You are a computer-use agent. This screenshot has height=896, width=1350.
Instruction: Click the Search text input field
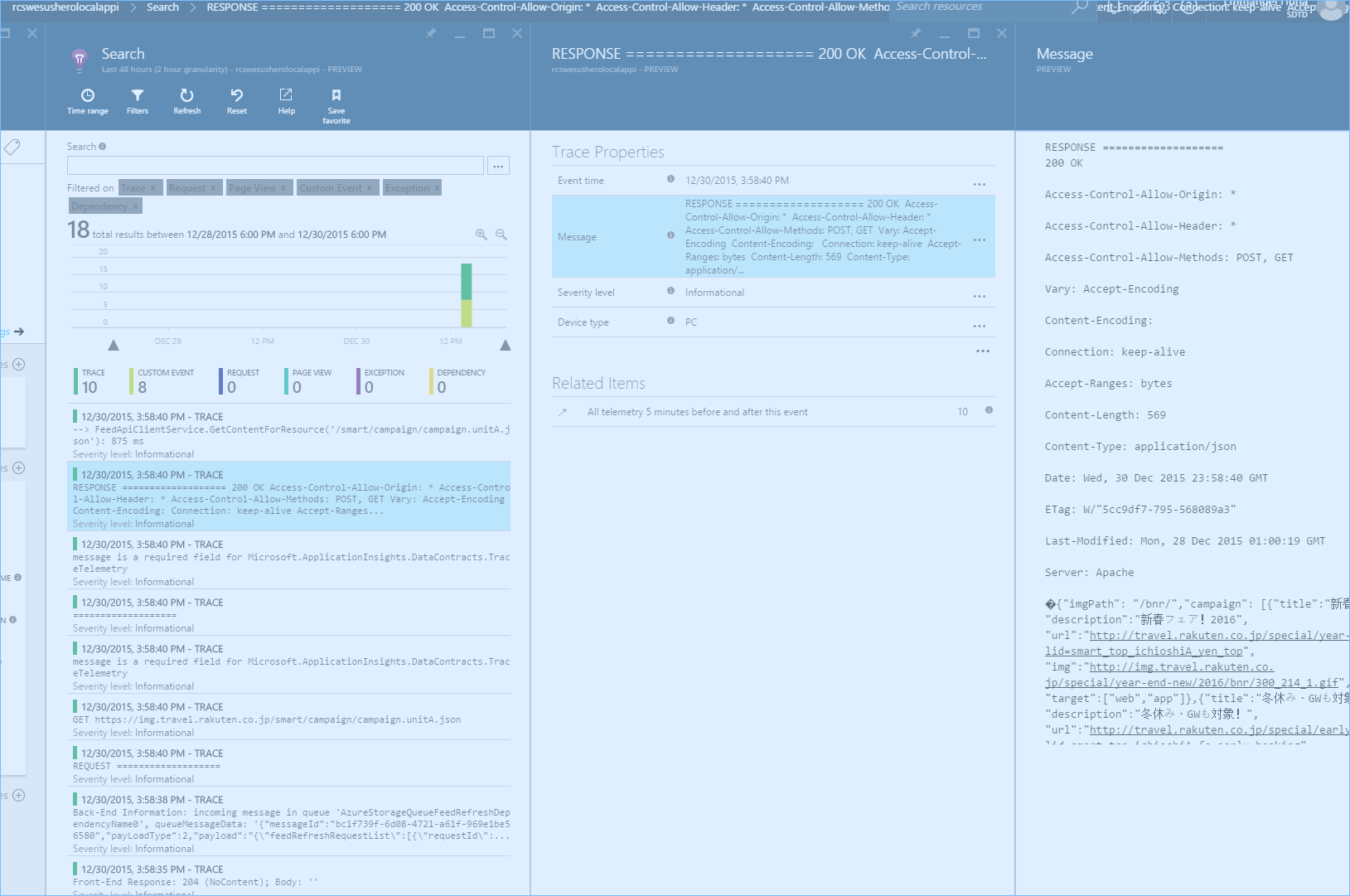click(x=275, y=166)
